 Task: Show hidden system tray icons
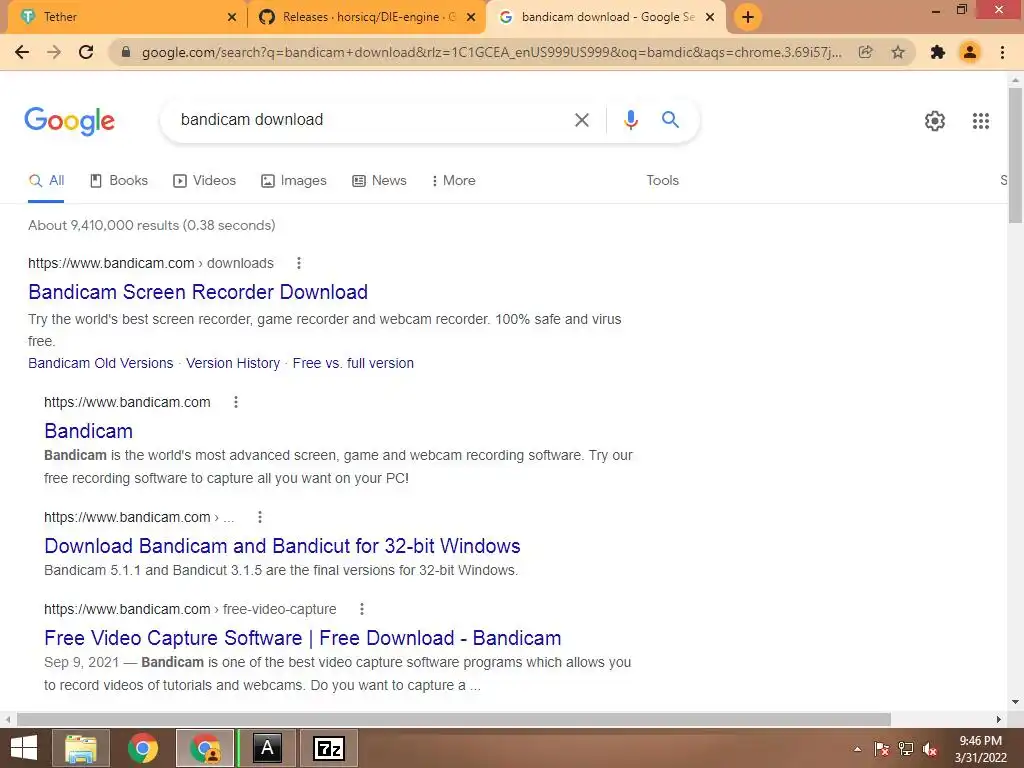tap(857, 749)
